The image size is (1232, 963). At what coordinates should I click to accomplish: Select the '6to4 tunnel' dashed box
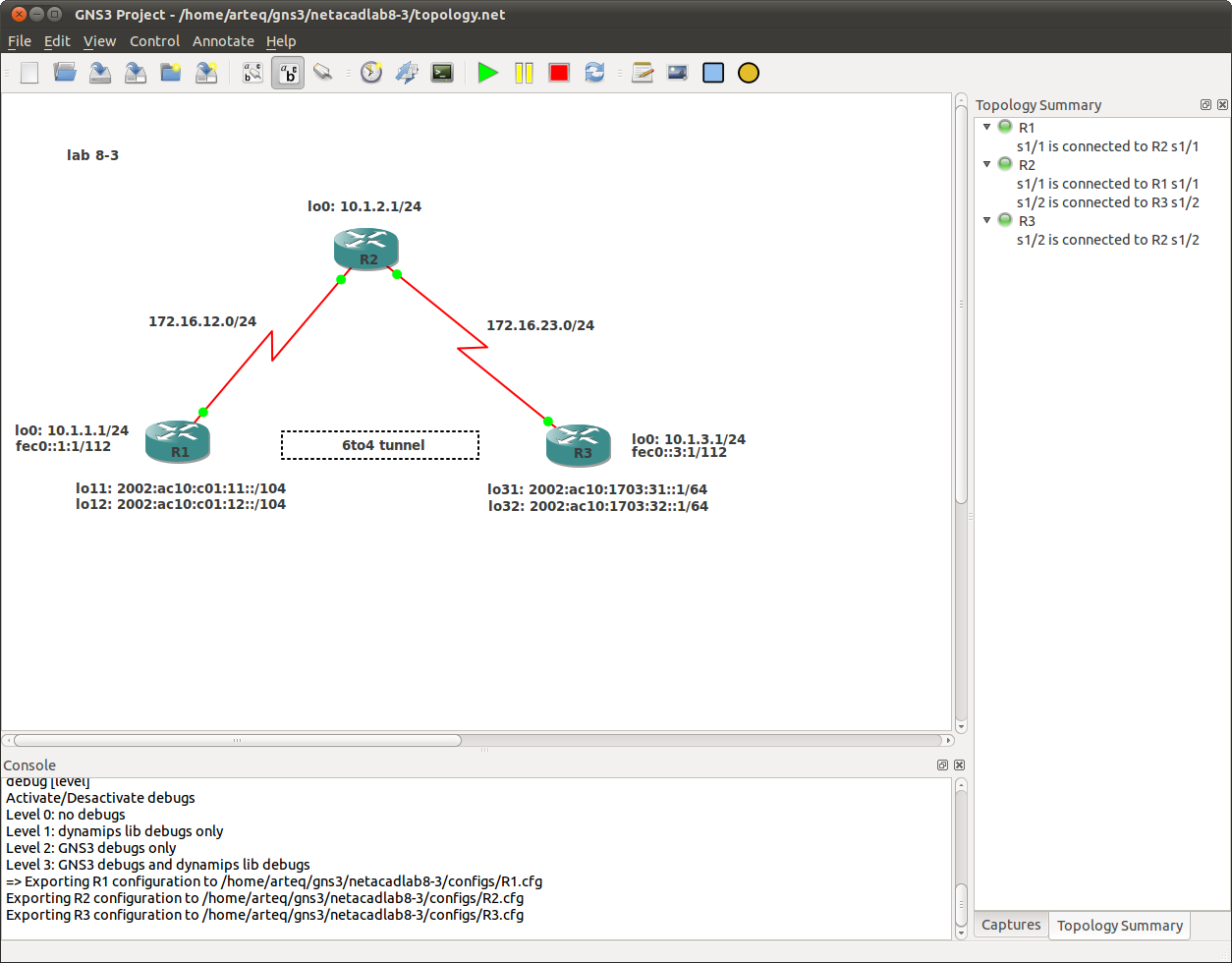click(380, 445)
